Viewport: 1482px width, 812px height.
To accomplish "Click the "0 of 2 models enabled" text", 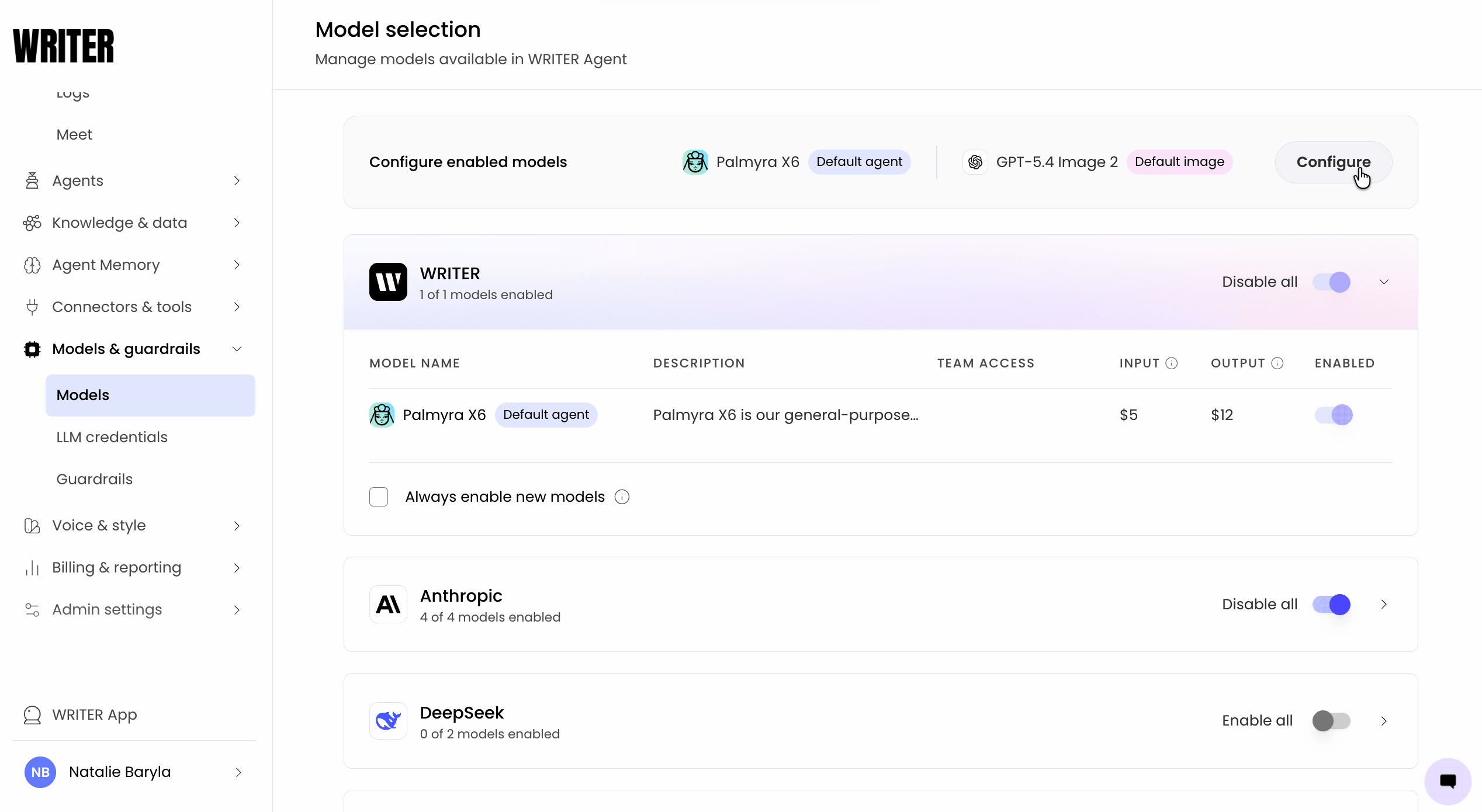I will click(x=490, y=734).
